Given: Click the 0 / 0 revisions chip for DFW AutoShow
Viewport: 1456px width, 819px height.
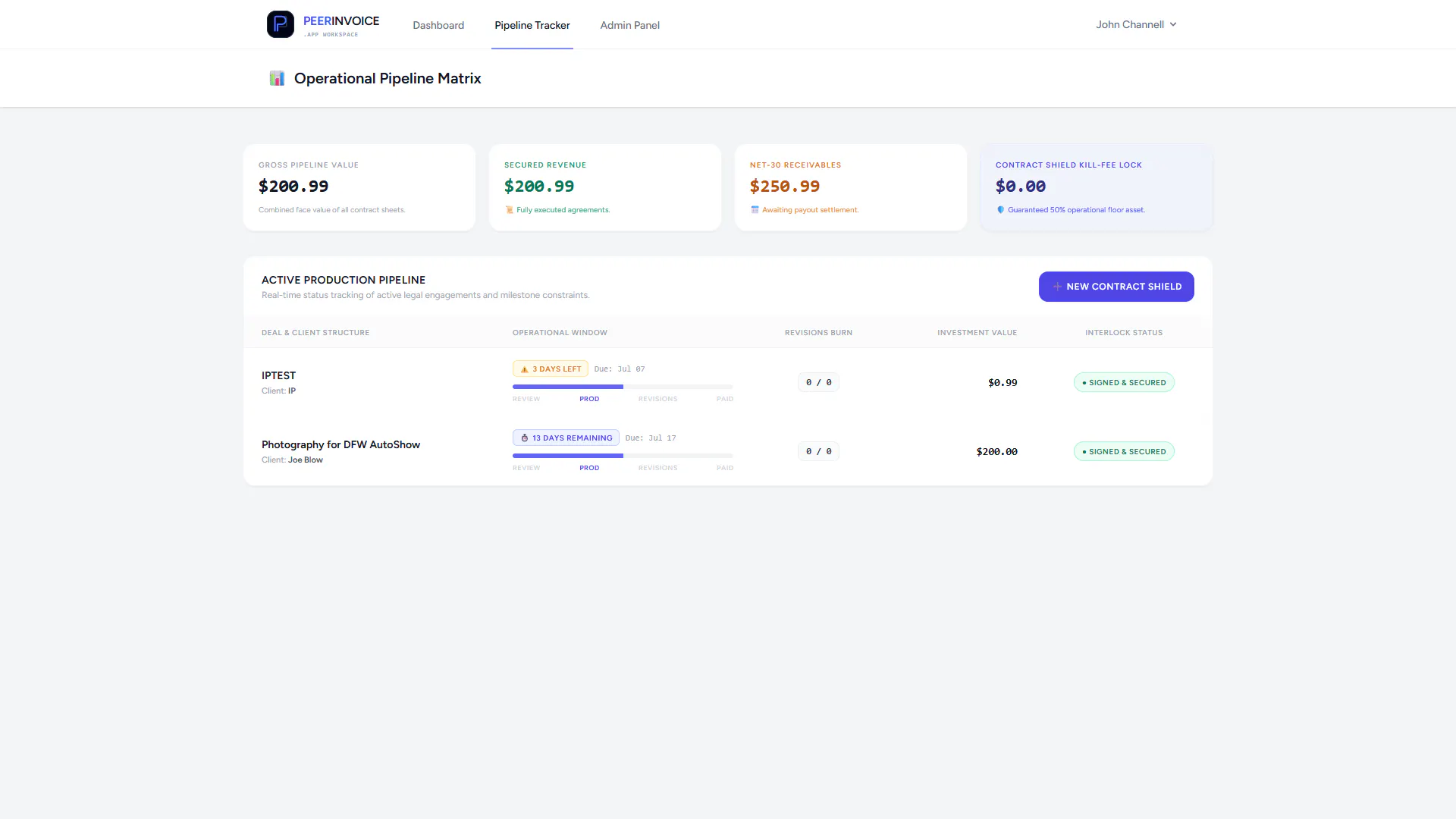Looking at the screenshot, I should (x=819, y=451).
